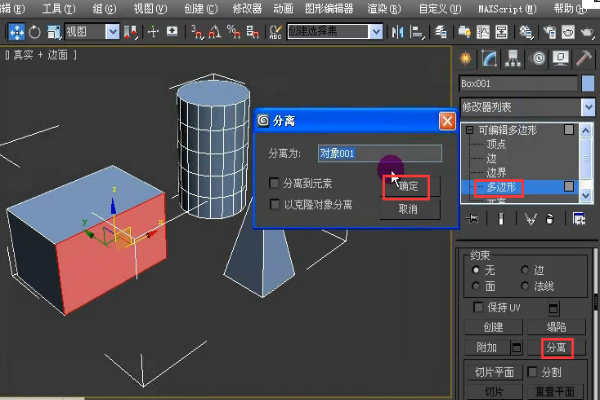The width and height of the screenshot is (600, 400).
Task: Select the 面 constraint radio button
Action: coord(476,286)
